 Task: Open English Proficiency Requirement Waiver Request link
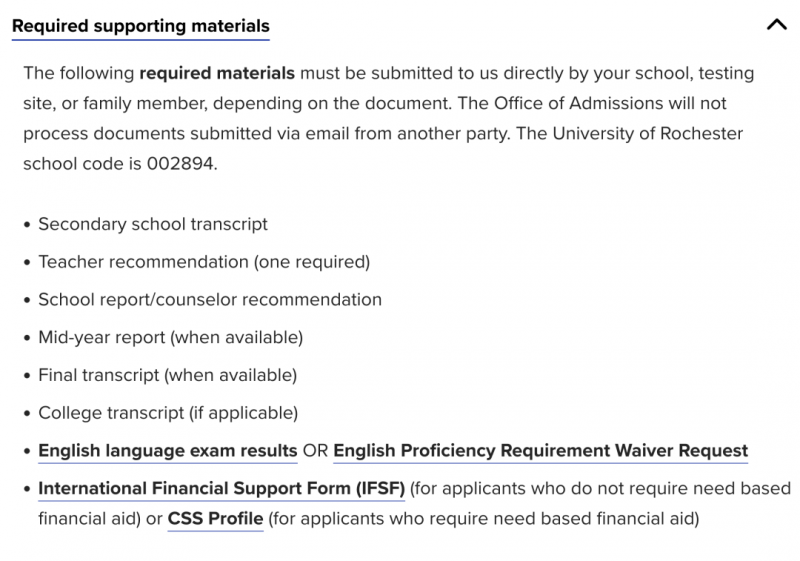pos(540,451)
